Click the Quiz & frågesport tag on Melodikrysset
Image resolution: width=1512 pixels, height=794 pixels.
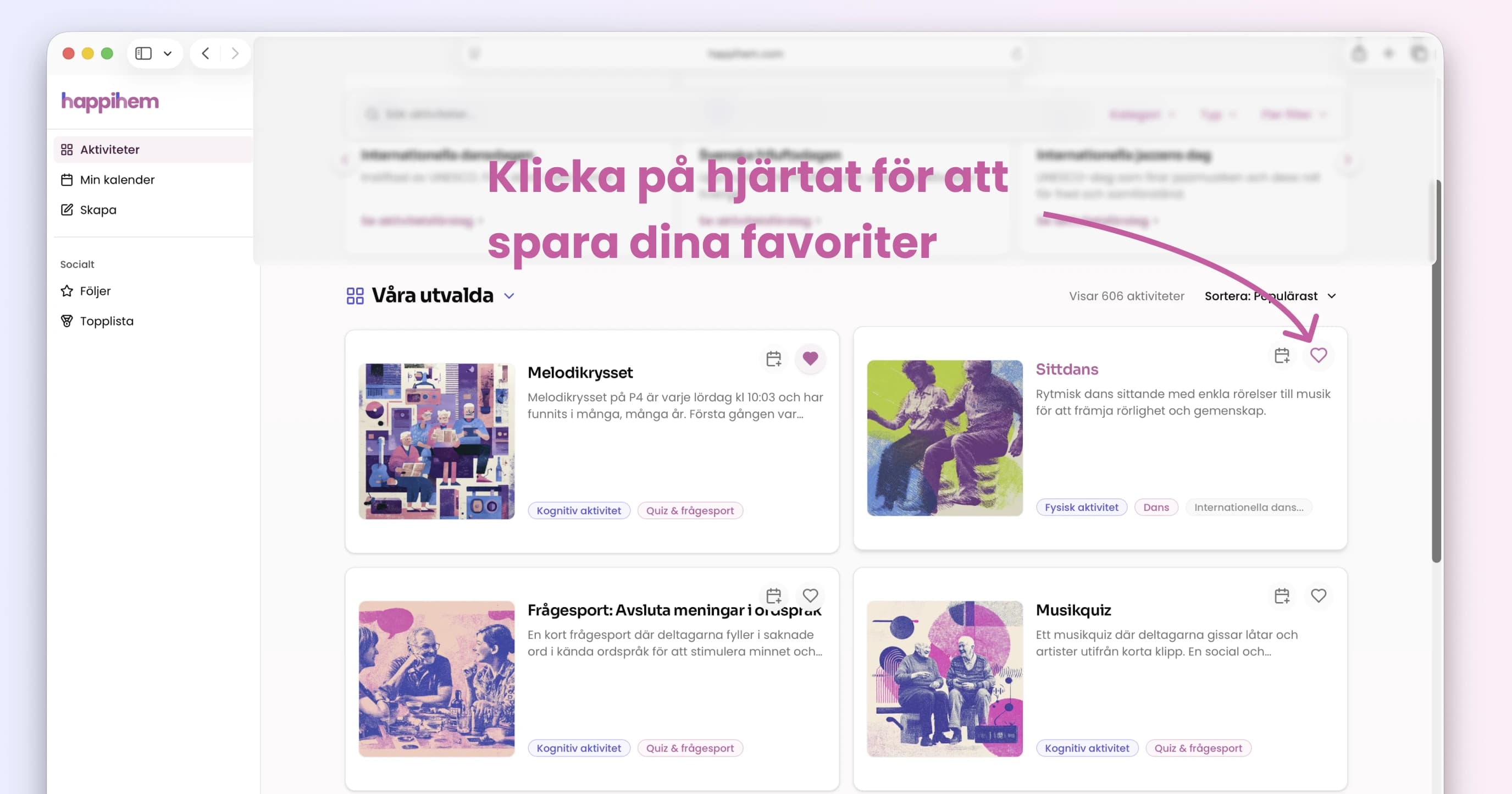click(x=690, y=510)
